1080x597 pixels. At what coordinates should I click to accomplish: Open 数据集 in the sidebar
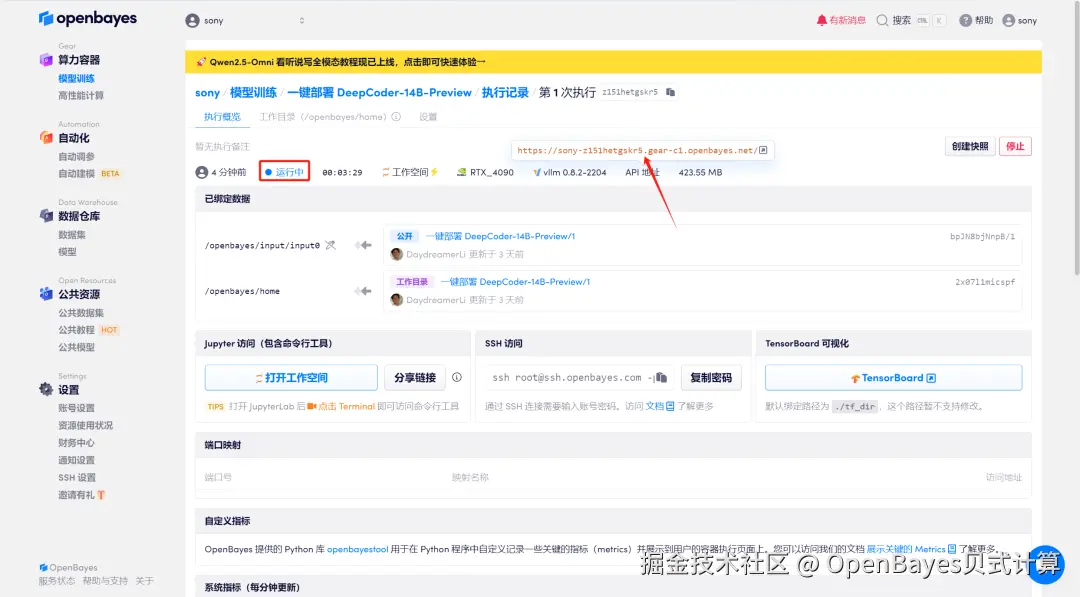tap(72, 235)
